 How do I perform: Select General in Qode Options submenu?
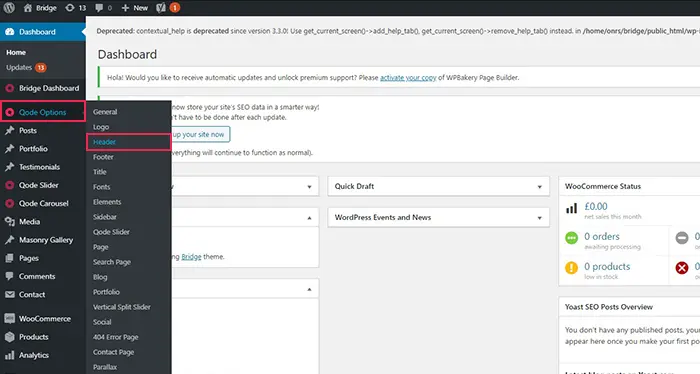pos(105,112)
